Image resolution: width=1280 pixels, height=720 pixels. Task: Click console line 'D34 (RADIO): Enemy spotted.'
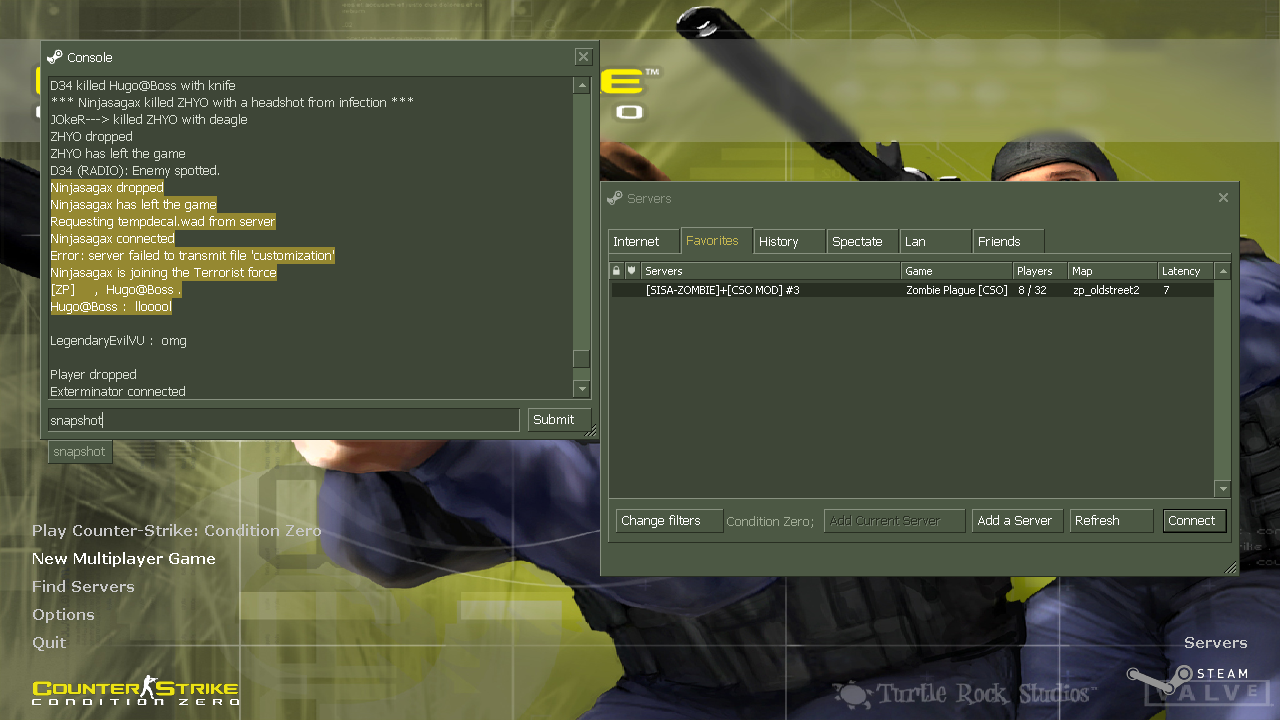pos(135,171)
